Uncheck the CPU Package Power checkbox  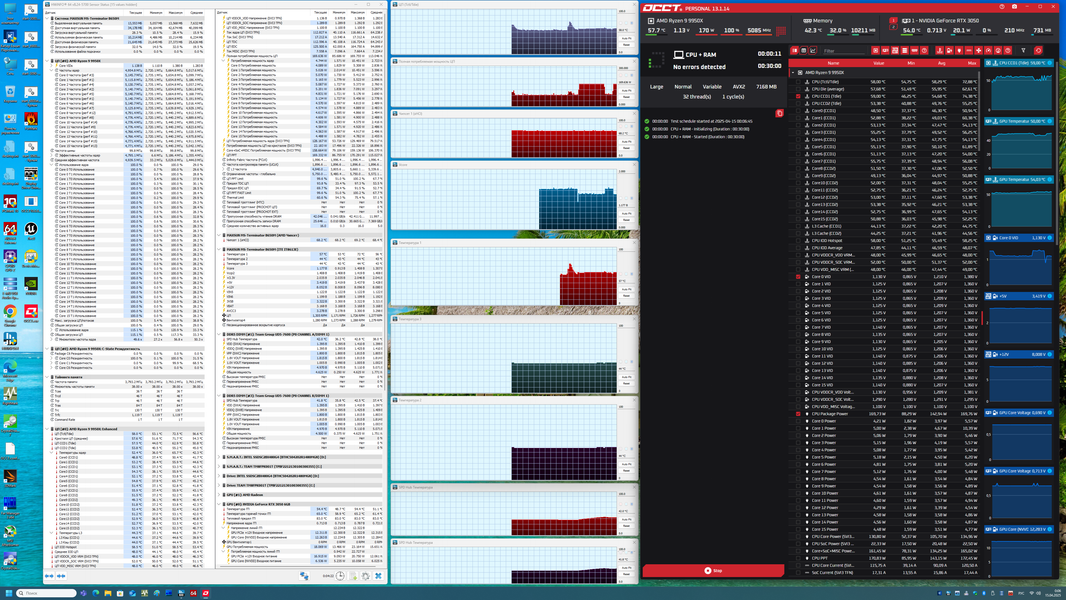pyautogui.click(x=798, y=414)
